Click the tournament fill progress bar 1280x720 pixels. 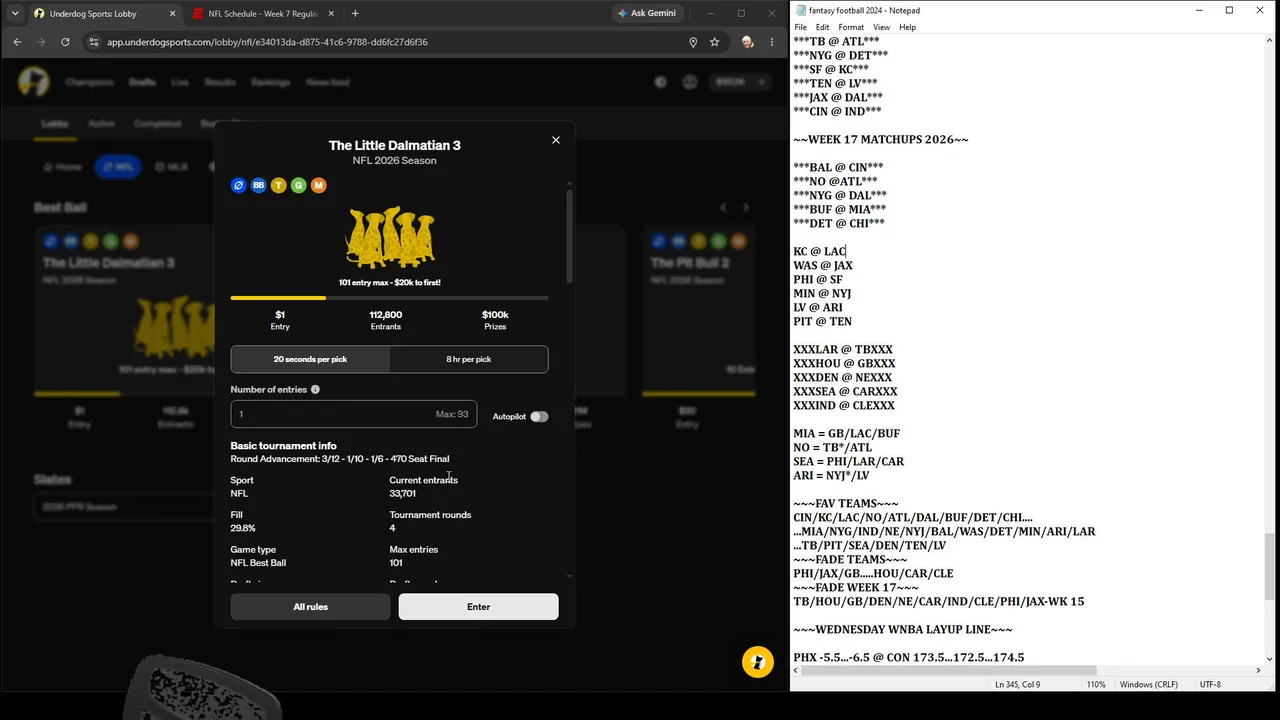tap(389, 298)
